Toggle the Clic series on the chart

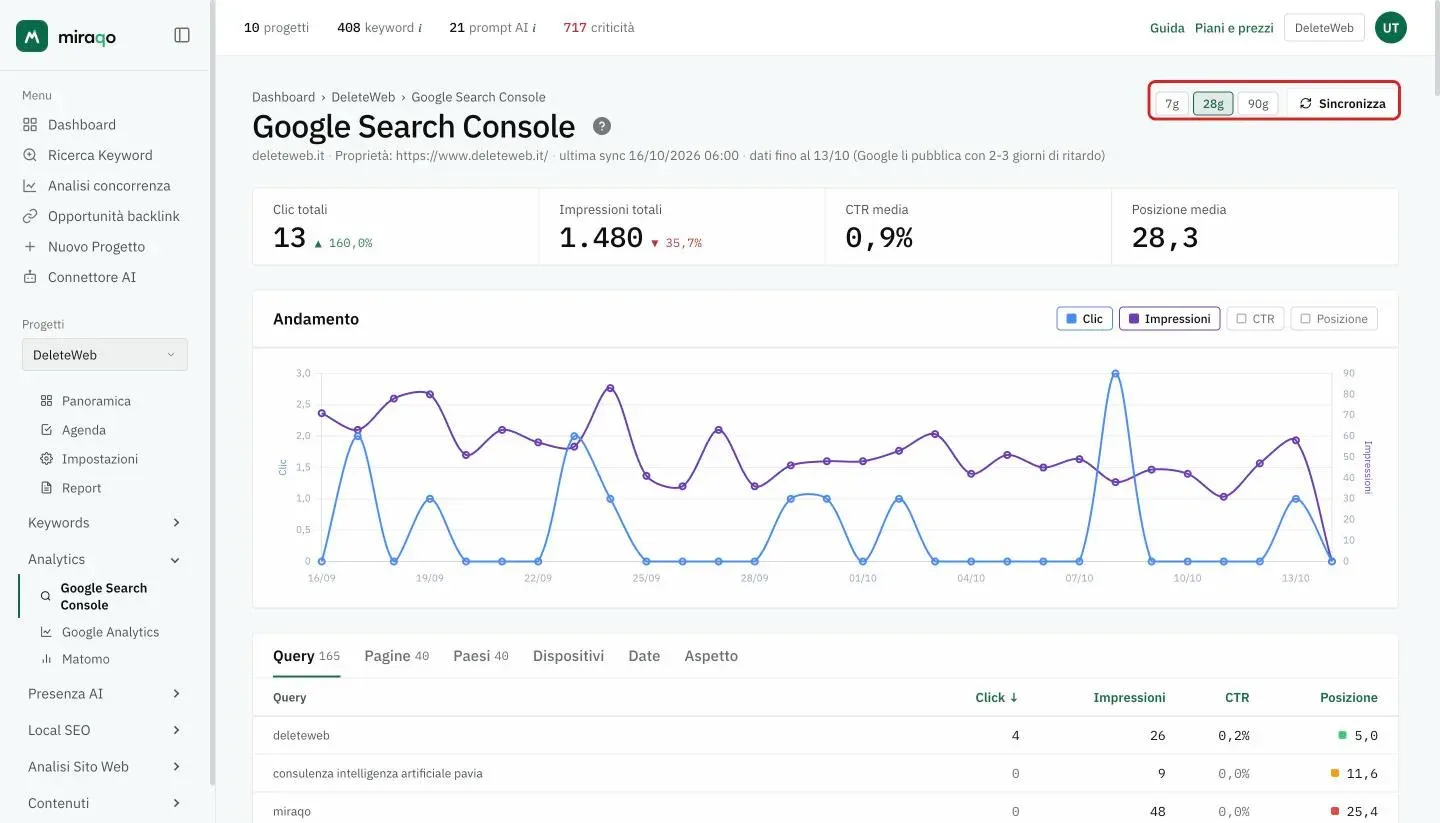(1084, 319)
